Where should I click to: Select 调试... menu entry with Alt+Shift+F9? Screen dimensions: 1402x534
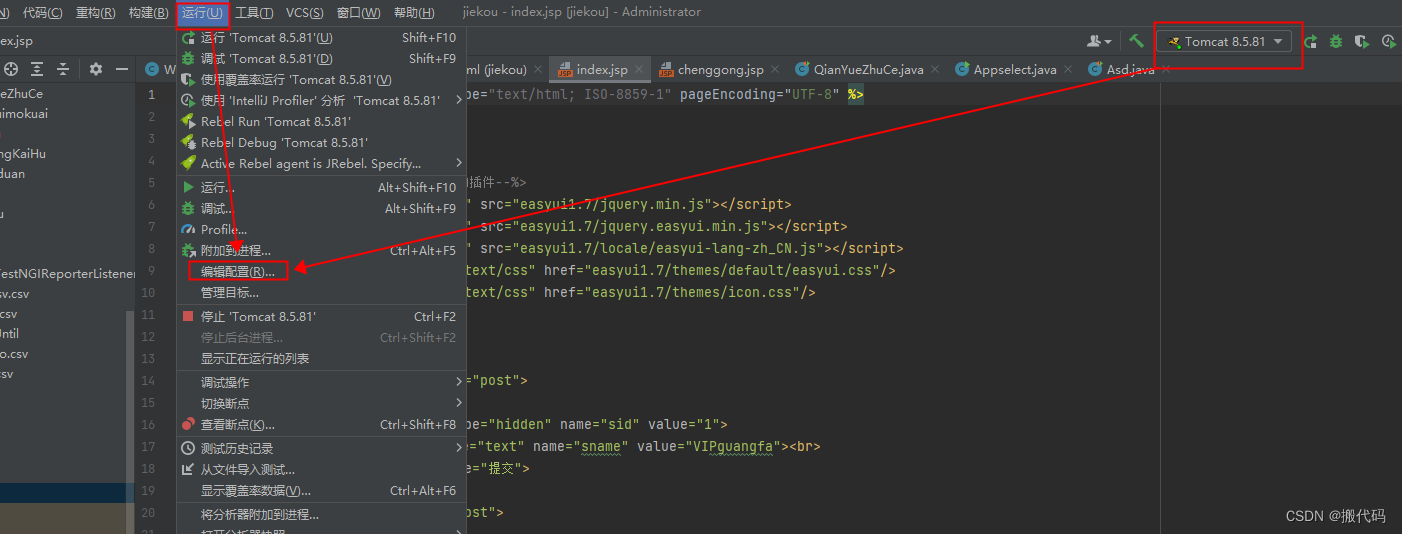click(x=321, y=208)
